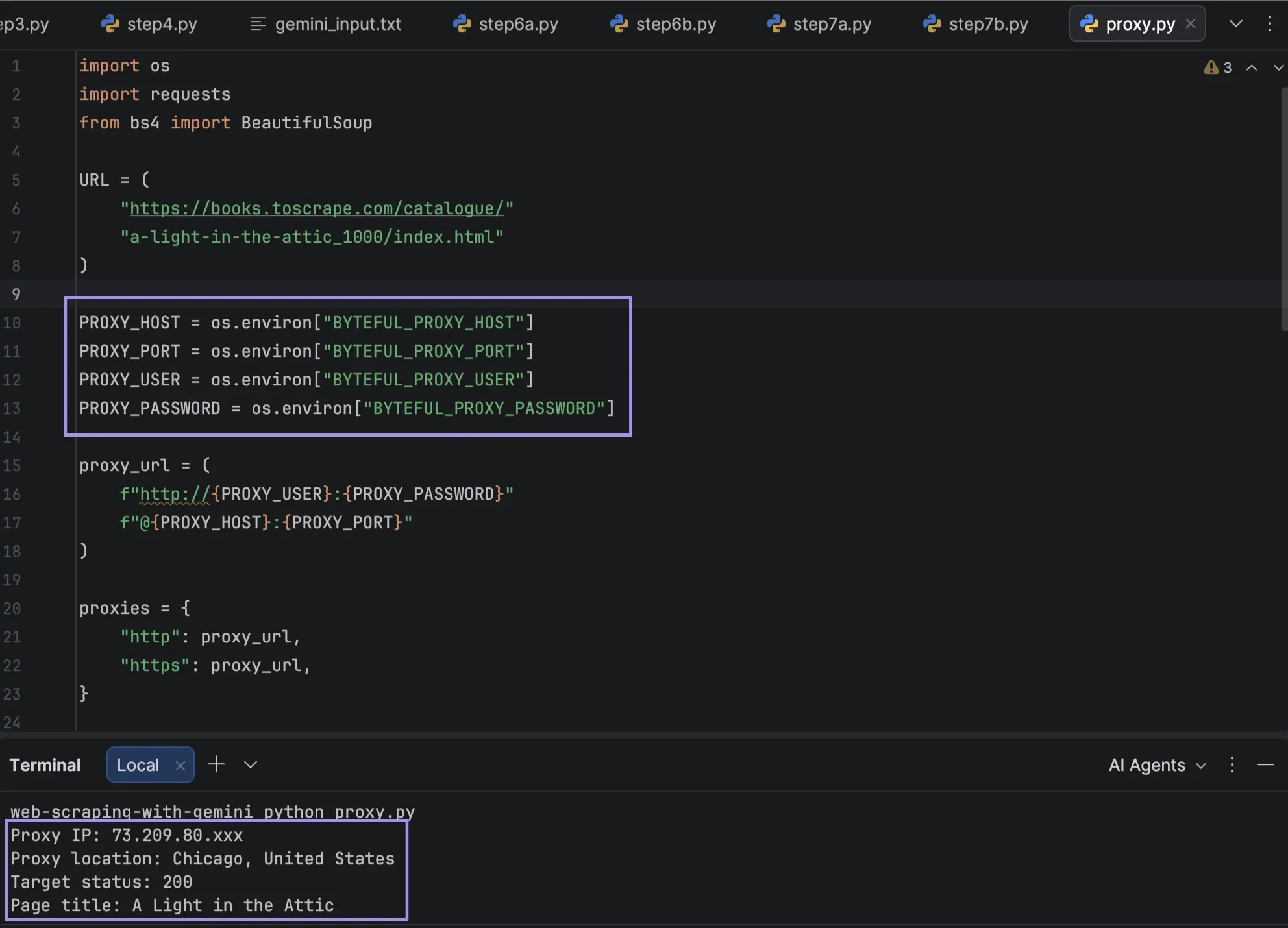Viewport: 1288px width, 928px height.
Task: Click the BeautifulSoup import name
Action: pos(306,123)
